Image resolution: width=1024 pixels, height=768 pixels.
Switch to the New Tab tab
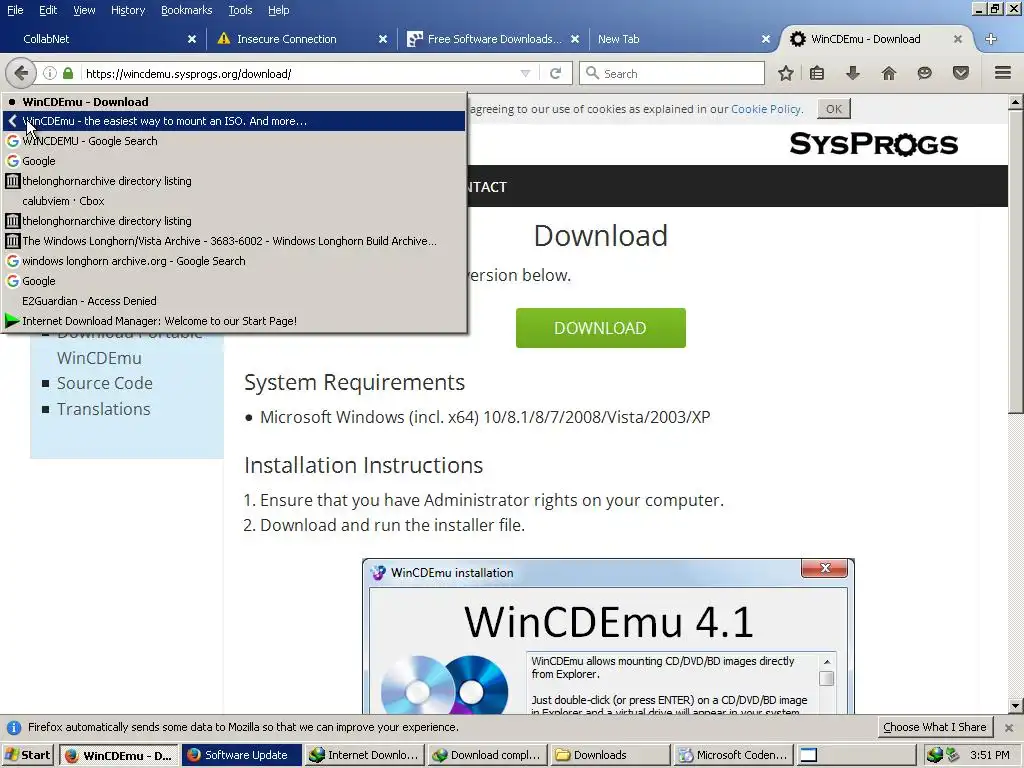(x=684, y=39)
